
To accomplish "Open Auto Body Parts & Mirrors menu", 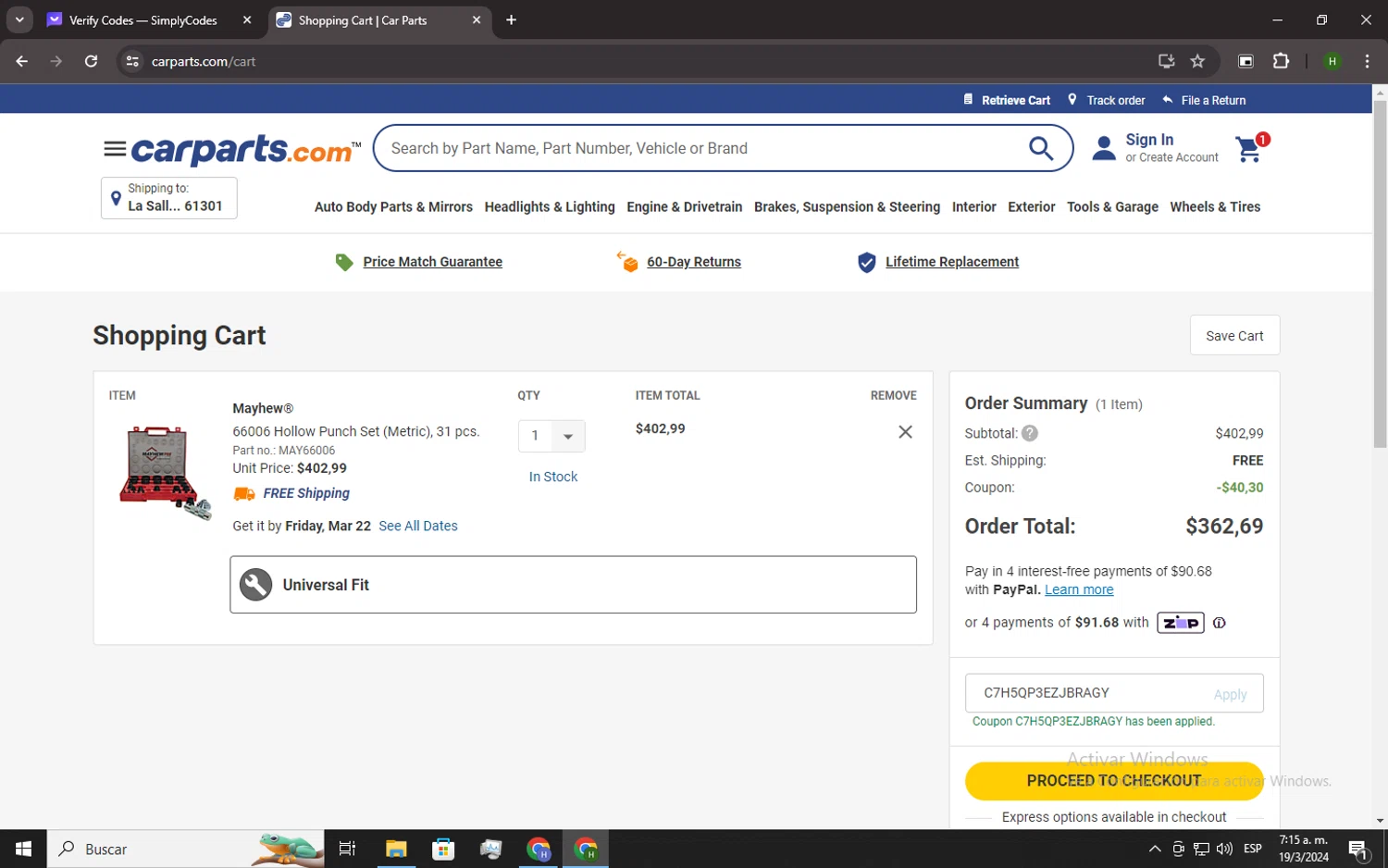I will pos(393,207).
